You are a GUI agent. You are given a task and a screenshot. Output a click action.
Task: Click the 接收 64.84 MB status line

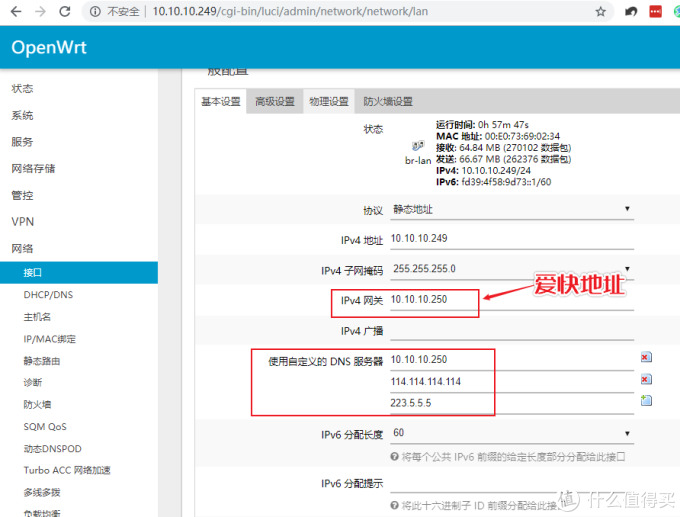coord(503,148)
